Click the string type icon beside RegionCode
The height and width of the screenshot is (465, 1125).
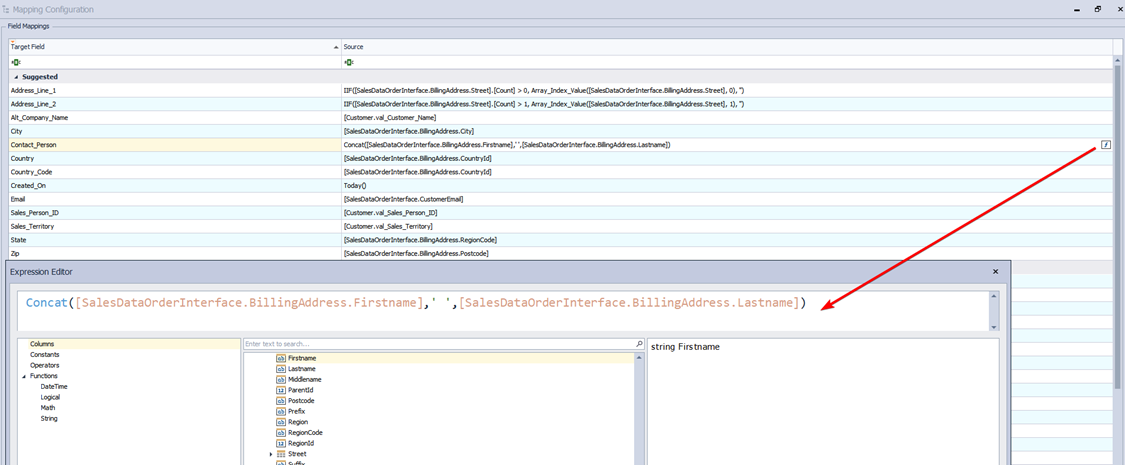click(x=281, y=433)
